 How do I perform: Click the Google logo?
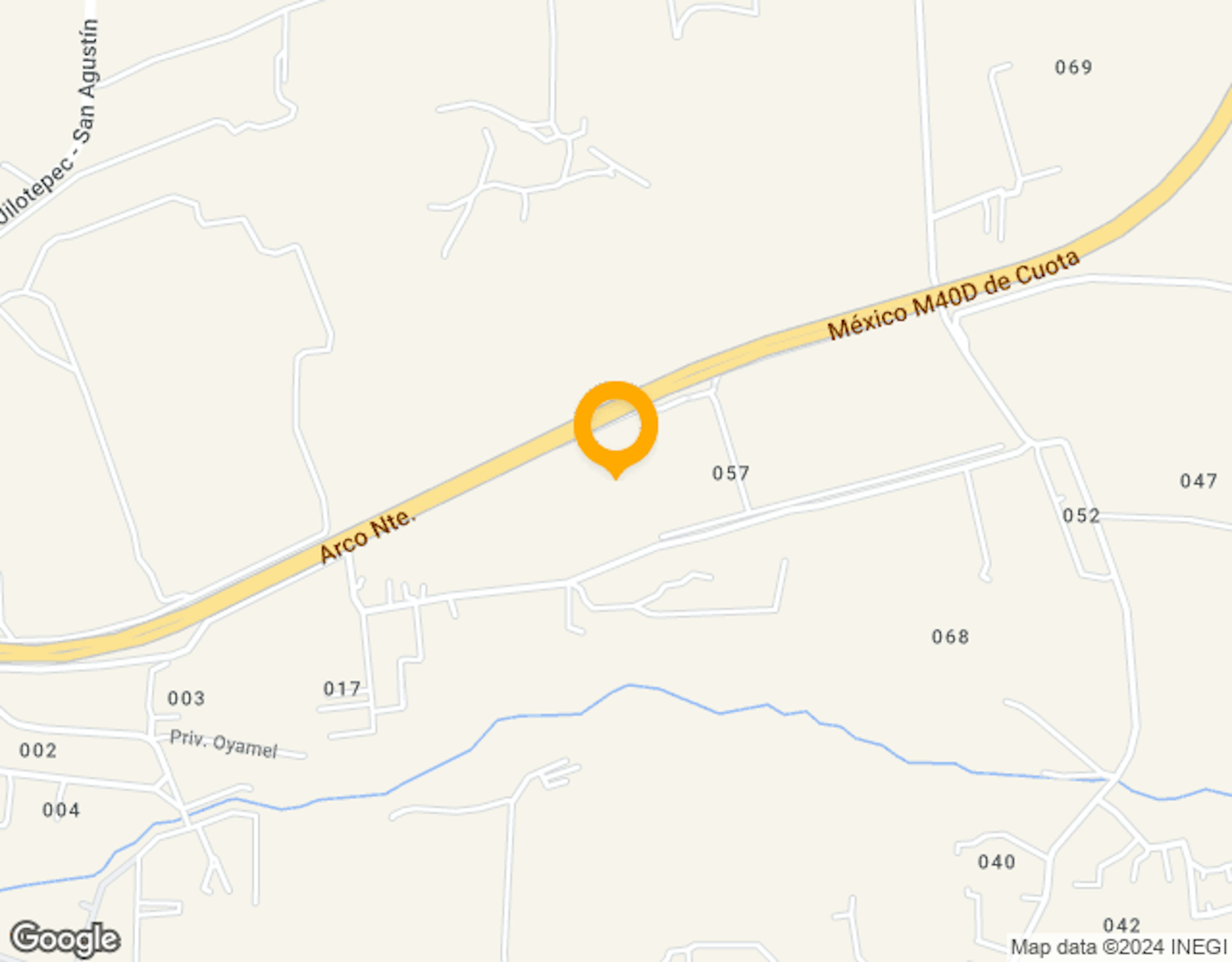[65, 940]
